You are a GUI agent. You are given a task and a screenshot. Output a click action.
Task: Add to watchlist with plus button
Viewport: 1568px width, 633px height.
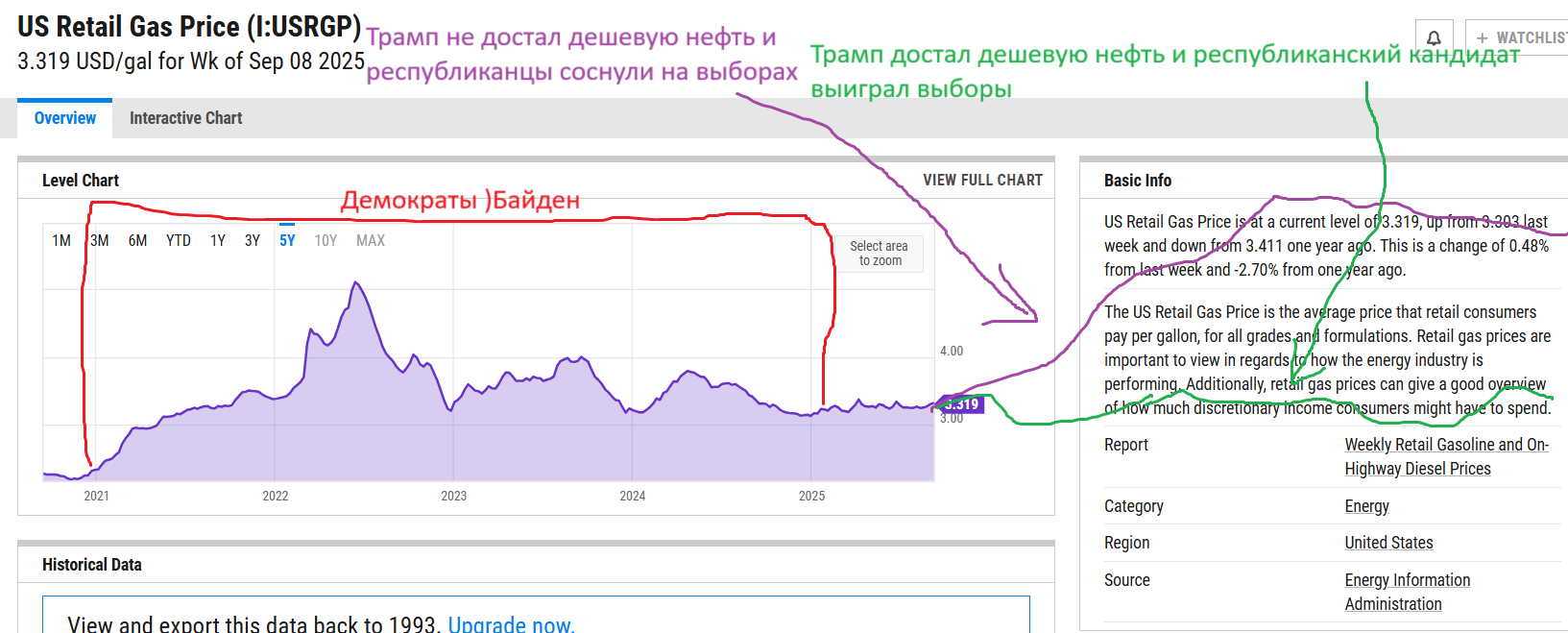click(x=1519, y=37)
